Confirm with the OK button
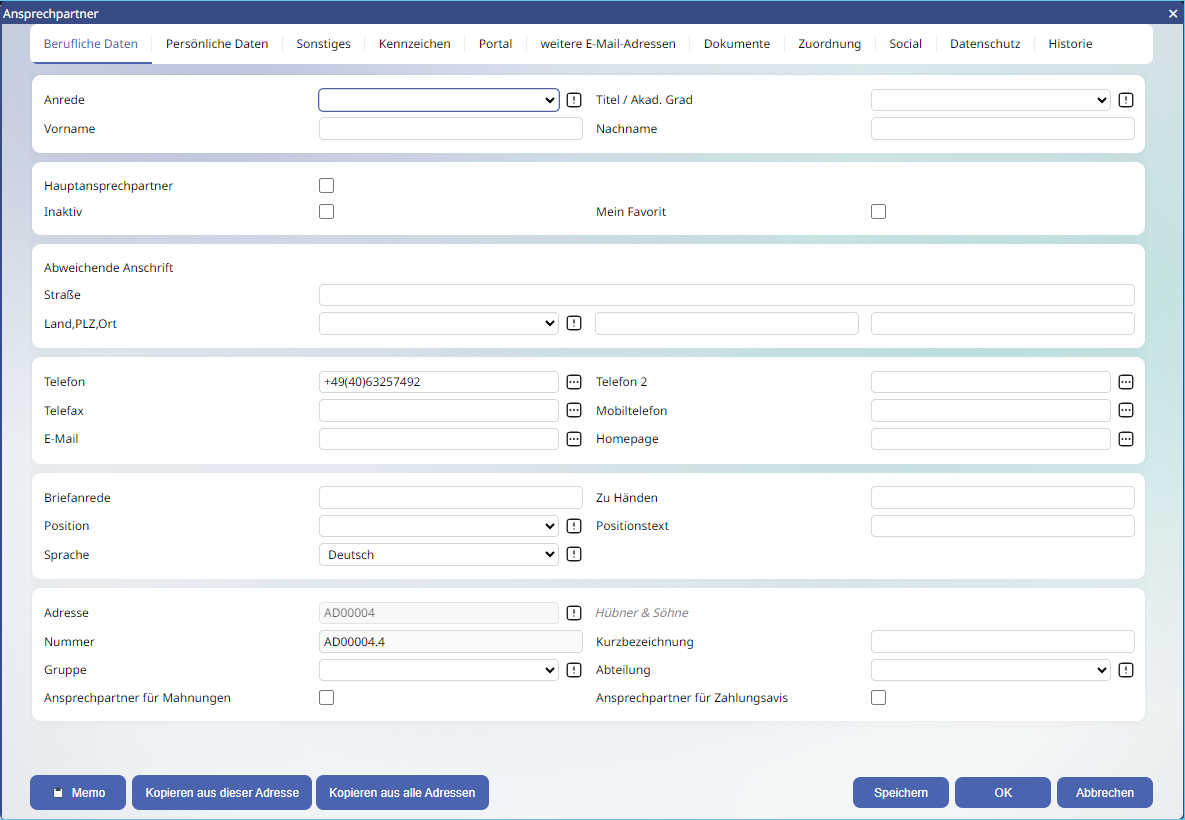Image resolution: width=1185 pixels, height=820 pixels. 1003,793
